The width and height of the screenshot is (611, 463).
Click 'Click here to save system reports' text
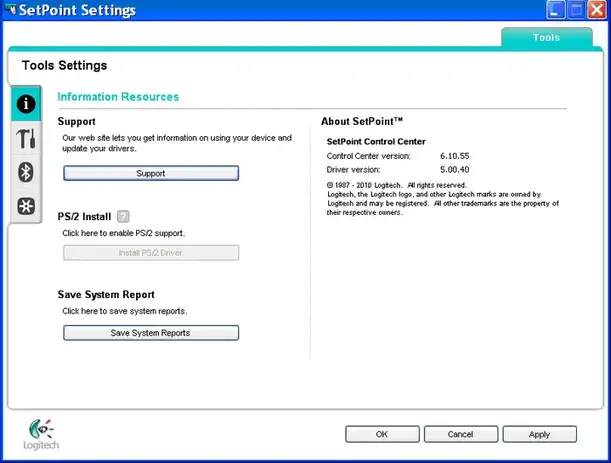125,311
